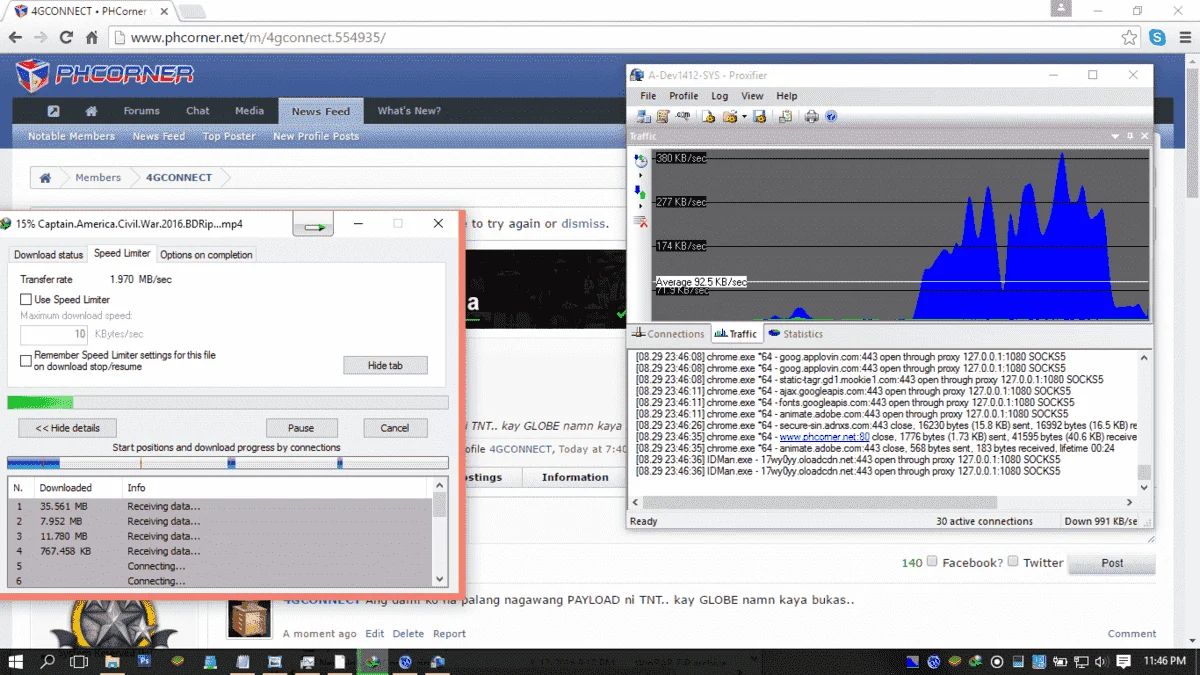This screenshot has height=675, width=1200.
Task: Click the Print icon in Proxifier toolbar
Action: [x=811, y=116]
